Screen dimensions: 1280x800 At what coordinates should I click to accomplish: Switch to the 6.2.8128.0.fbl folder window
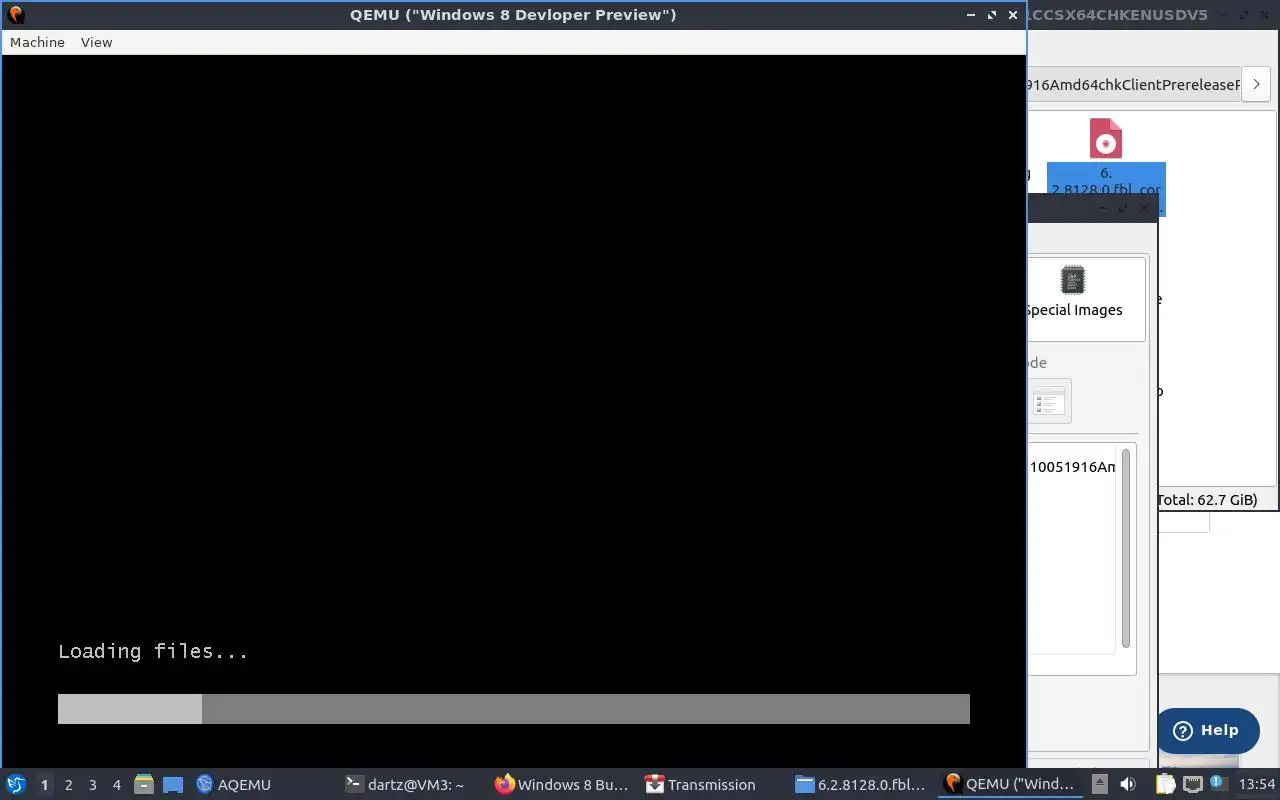pos(860,785)
